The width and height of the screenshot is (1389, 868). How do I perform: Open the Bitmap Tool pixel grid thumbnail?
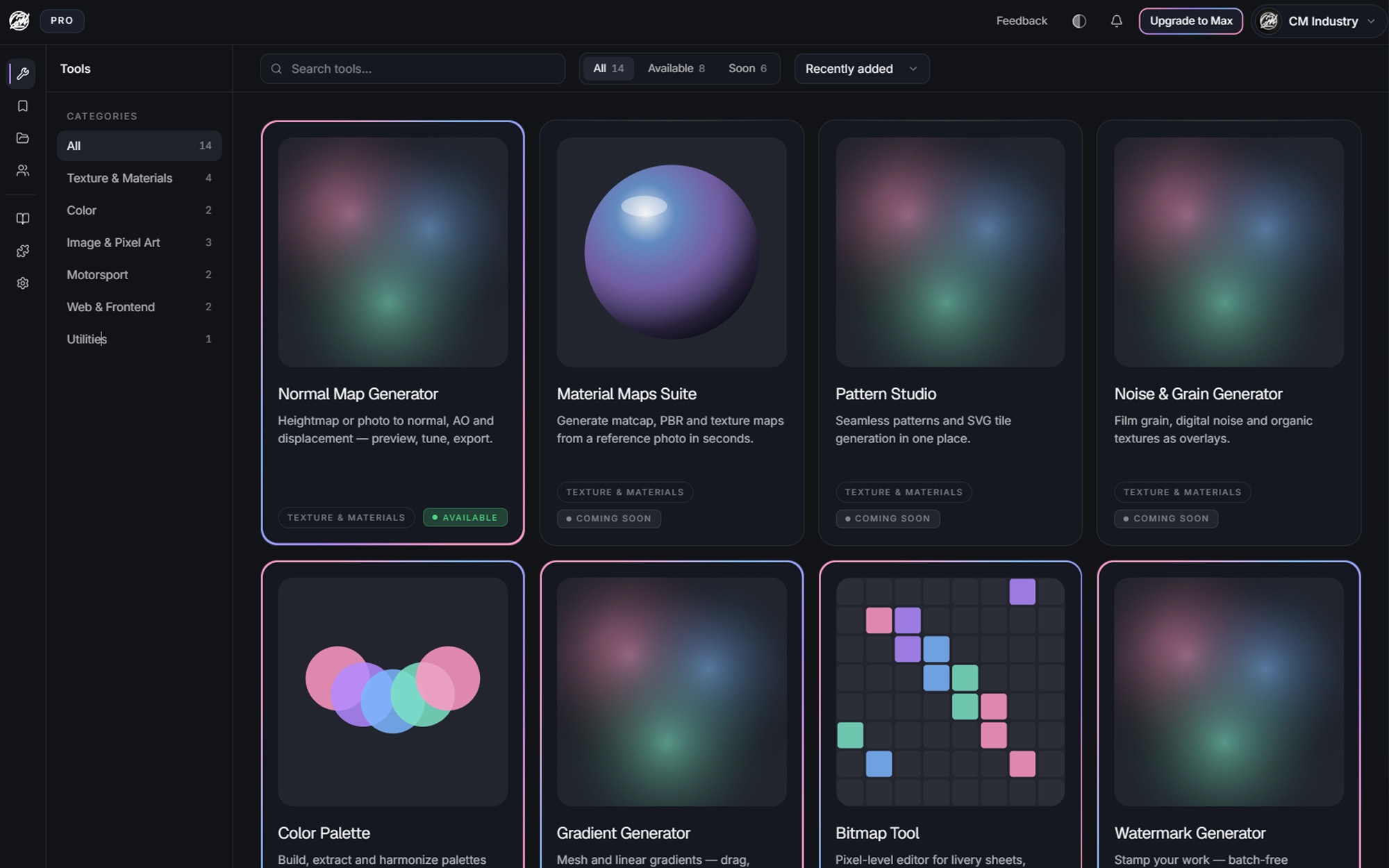coord(950,692)
